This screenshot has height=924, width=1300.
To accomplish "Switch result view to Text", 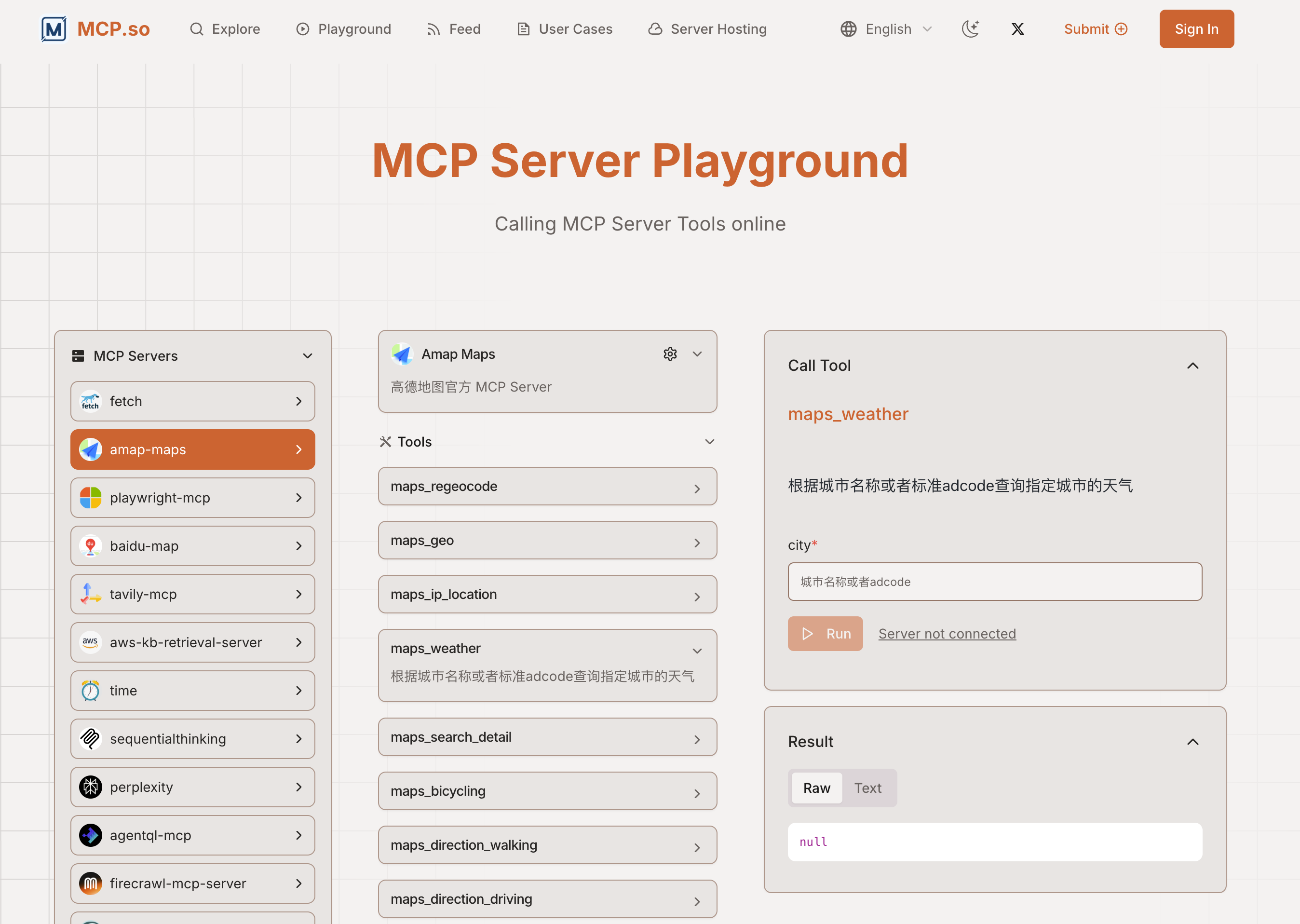I will tap(867, 788).
